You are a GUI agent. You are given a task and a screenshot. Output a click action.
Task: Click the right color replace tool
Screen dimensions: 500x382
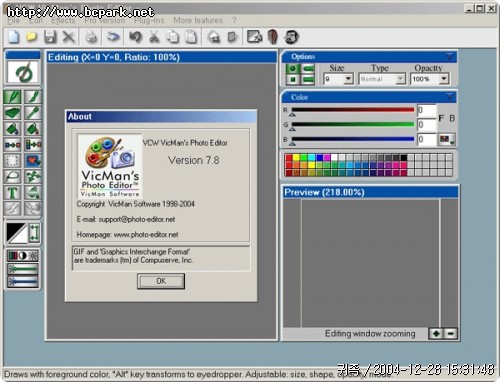33,145
